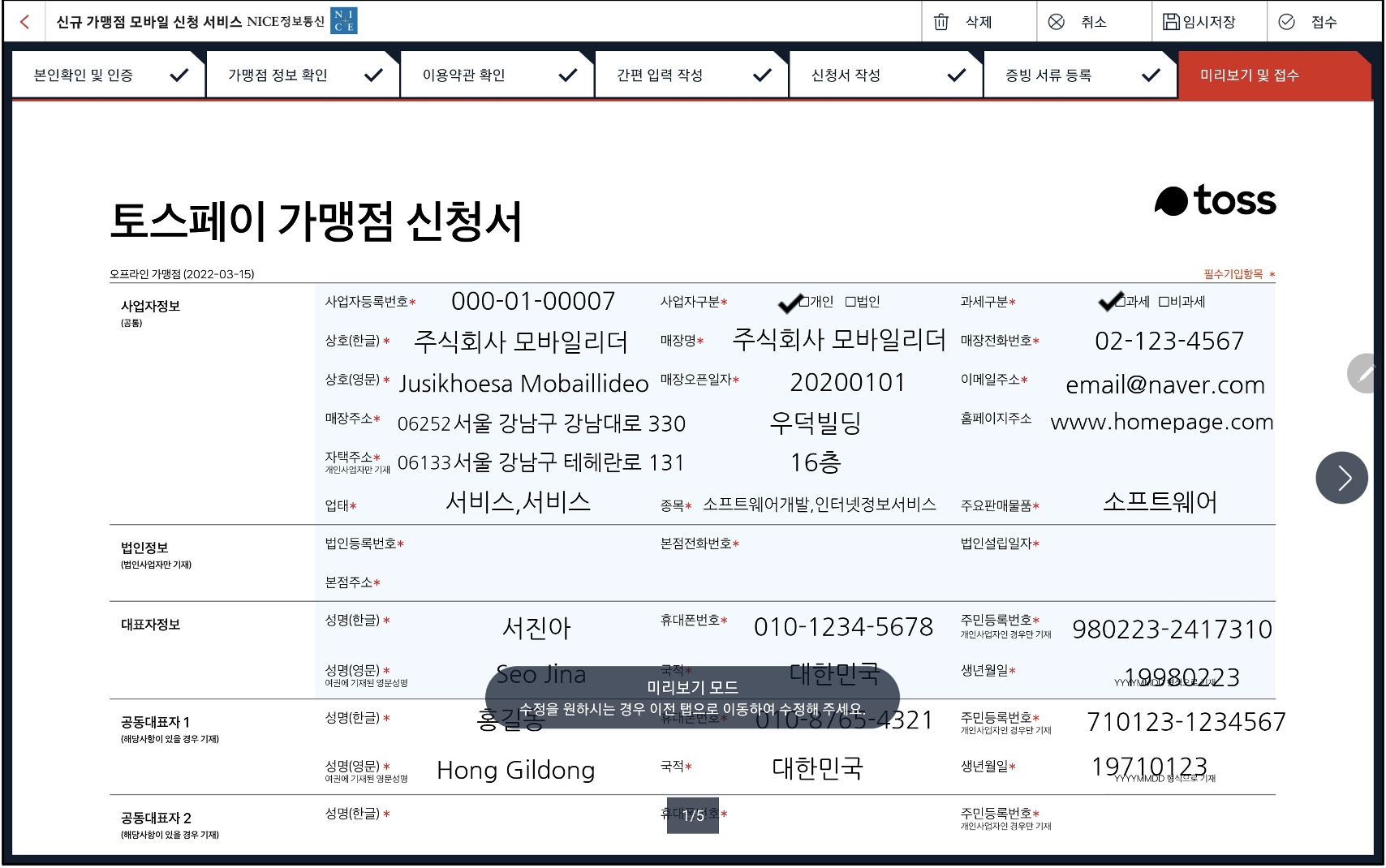The width and height of the screenshot is (1386, 868).
Task: Click the toss logo on the form
Action: coord(1216,200)
